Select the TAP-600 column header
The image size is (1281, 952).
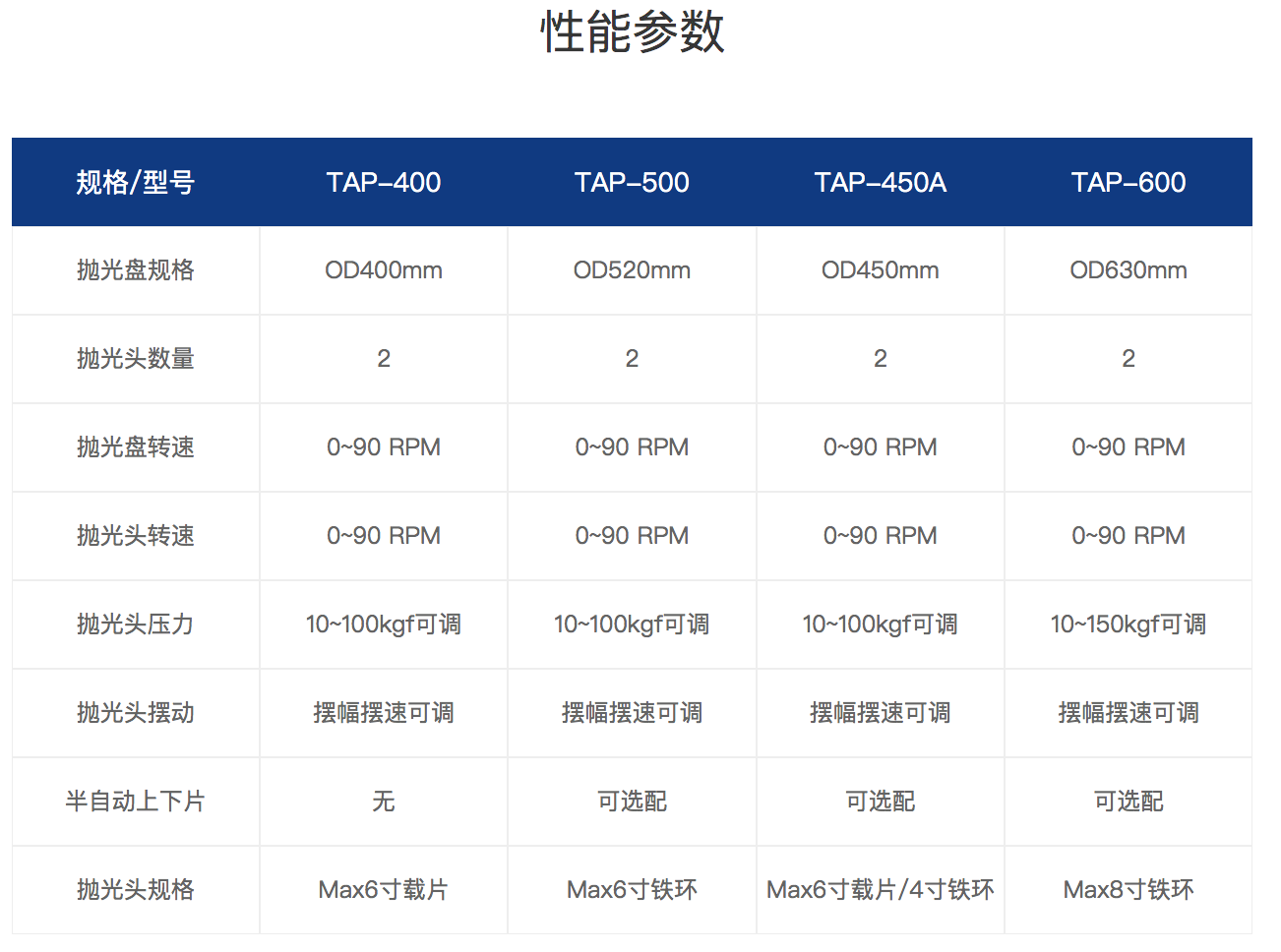click(x=1128, y=182)
